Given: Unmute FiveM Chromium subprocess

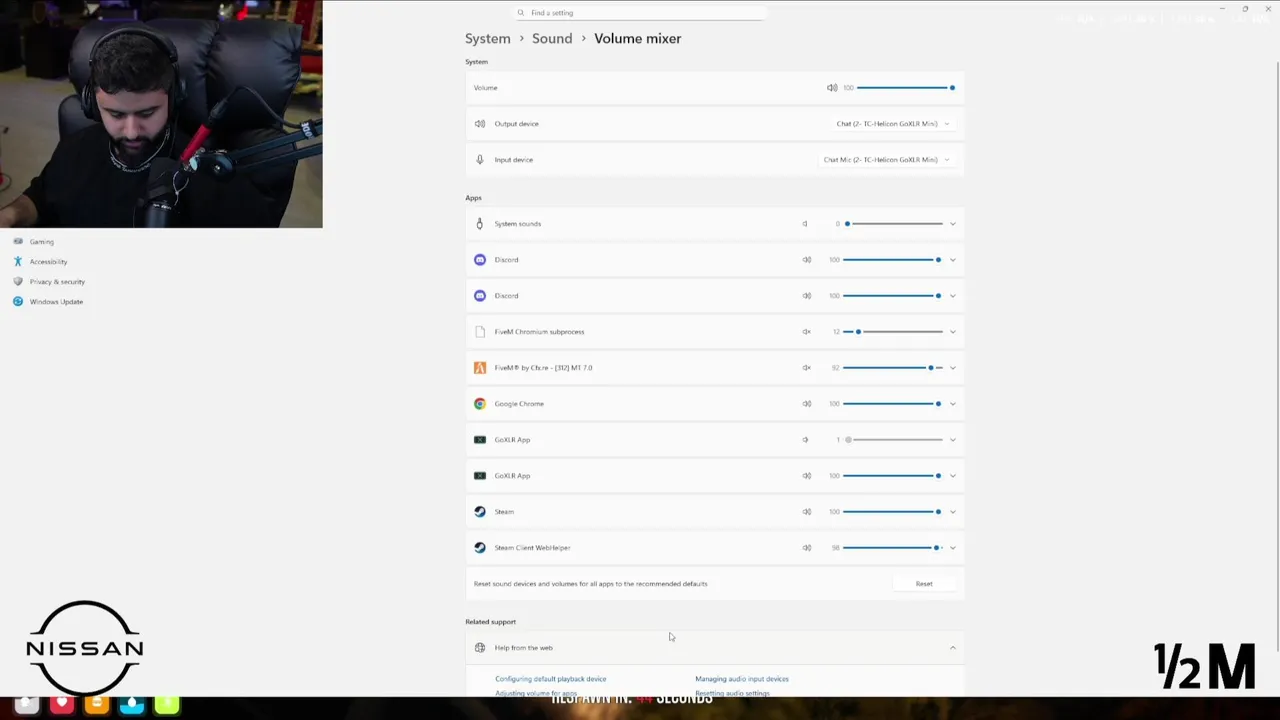Looking at the screenshot, I should [x=806, y=332].
